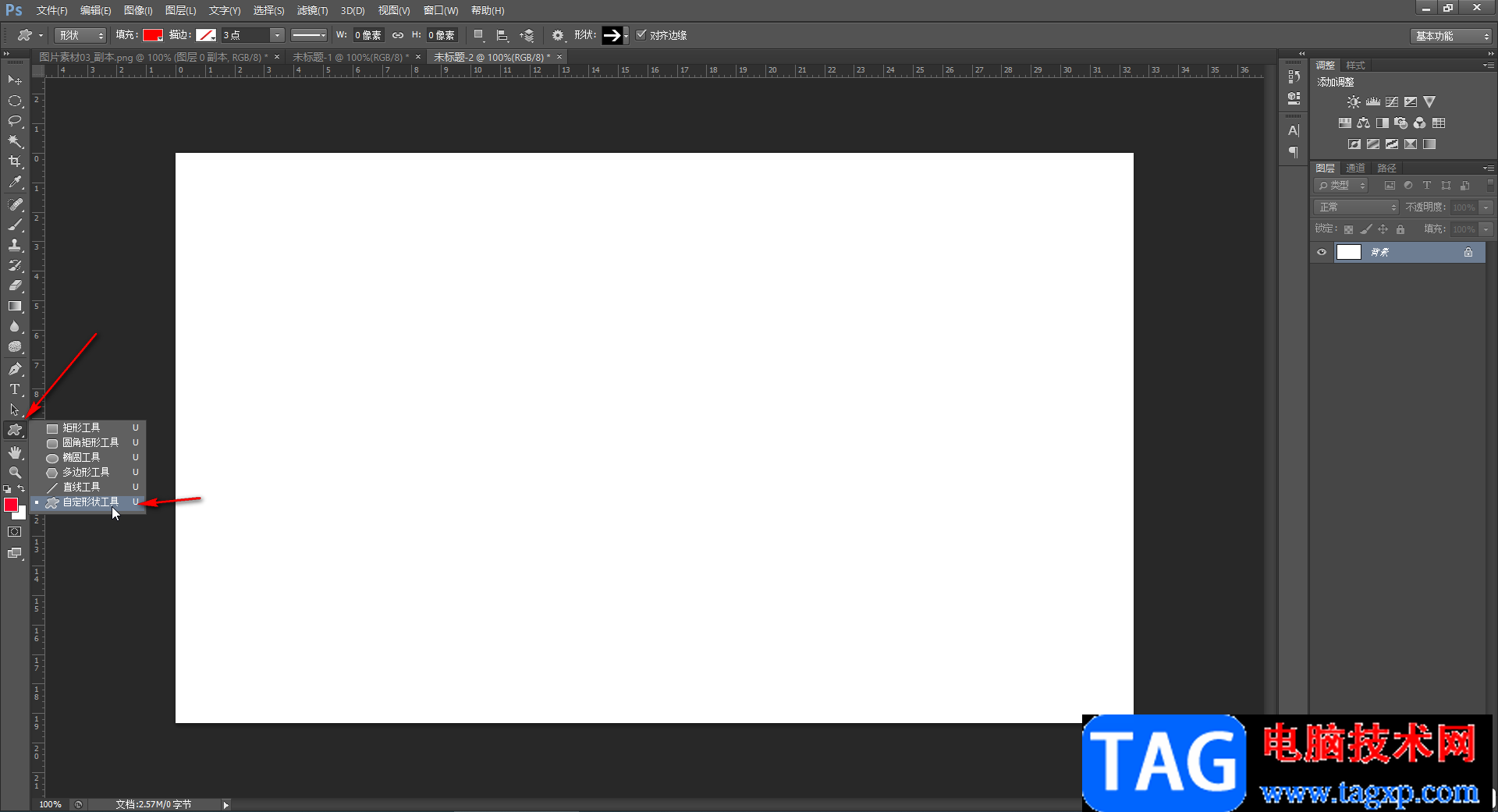Select the Brush tool
Screen dimensions: 1498x812
[15, 225]
